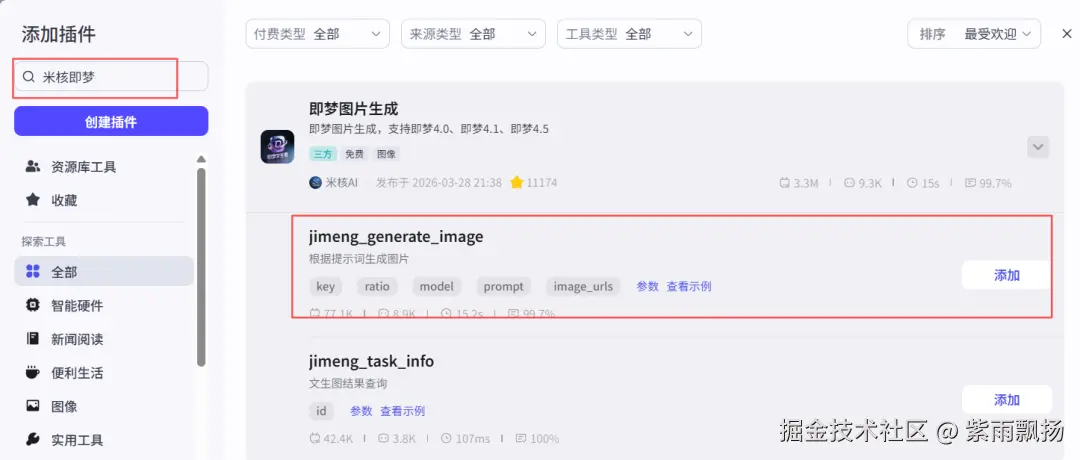The image size is (1080, 460).
Task: Open the 排序 最受欢迎 dropdown
Action: click(975, 34)
